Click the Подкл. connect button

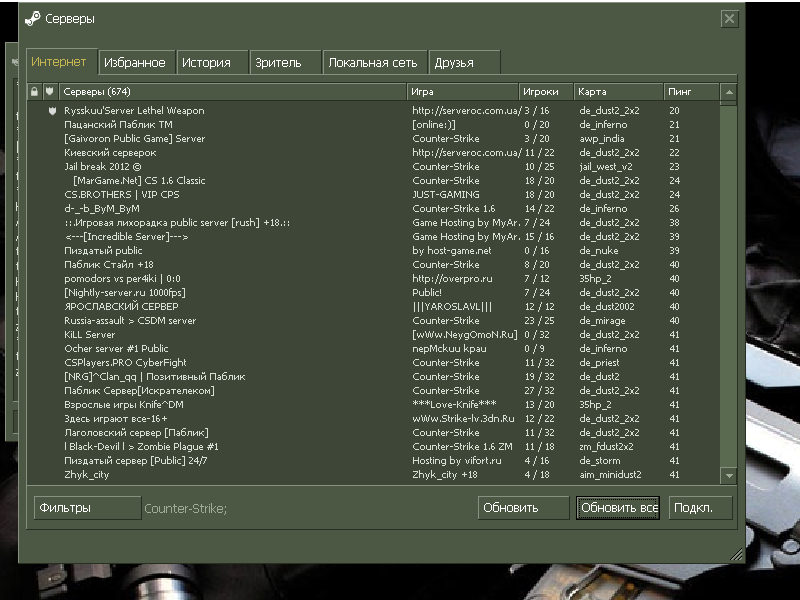click(x=700, y=508)
